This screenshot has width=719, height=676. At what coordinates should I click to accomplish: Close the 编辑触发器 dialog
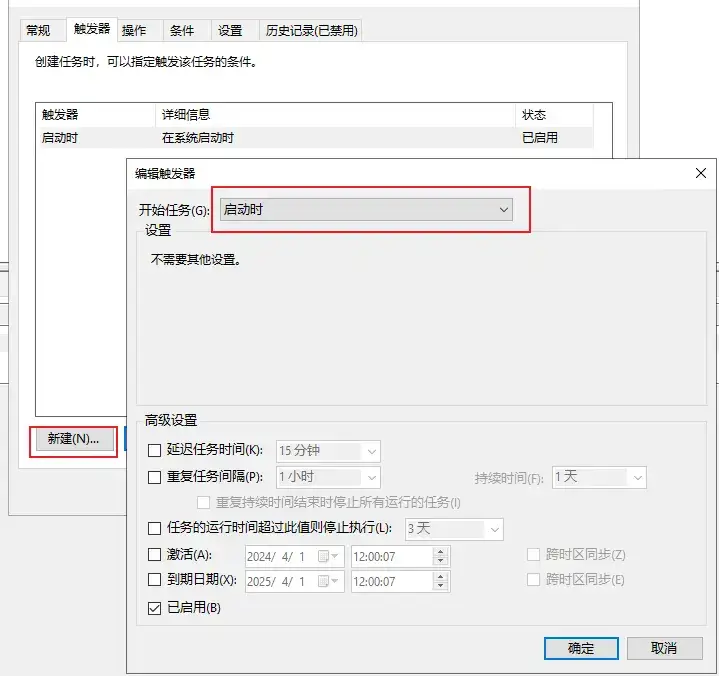click(x=701, y=173)
